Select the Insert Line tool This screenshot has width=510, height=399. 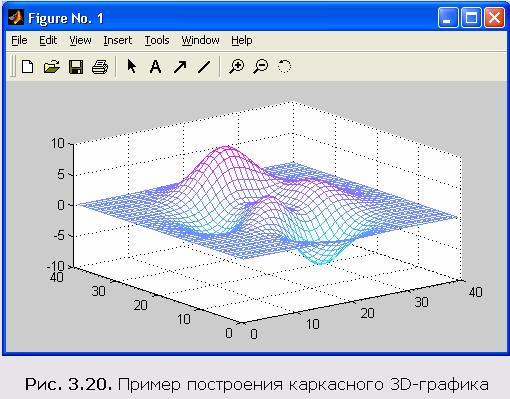(204, 66)
